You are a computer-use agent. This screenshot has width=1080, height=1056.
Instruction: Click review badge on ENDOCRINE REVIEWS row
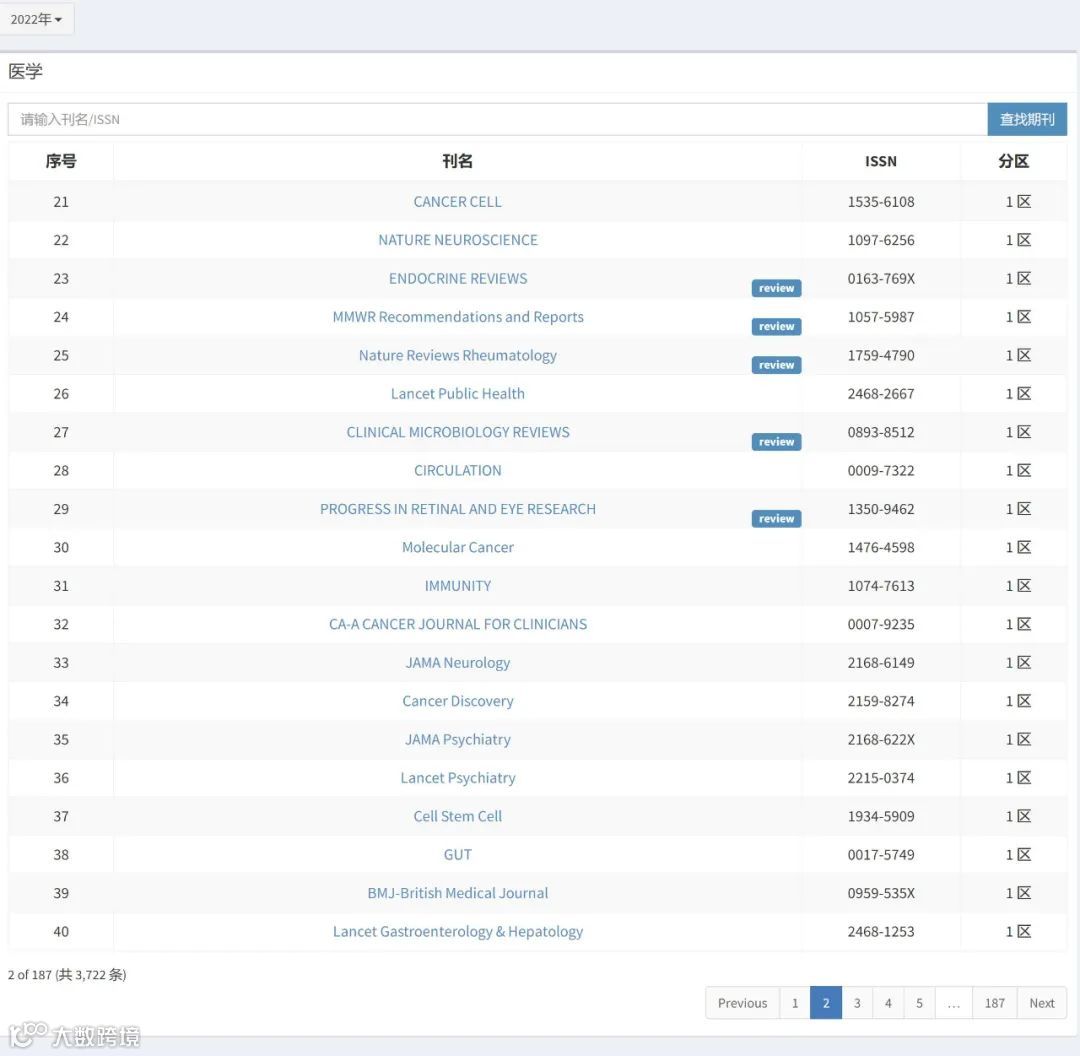(x=776, y=288)
